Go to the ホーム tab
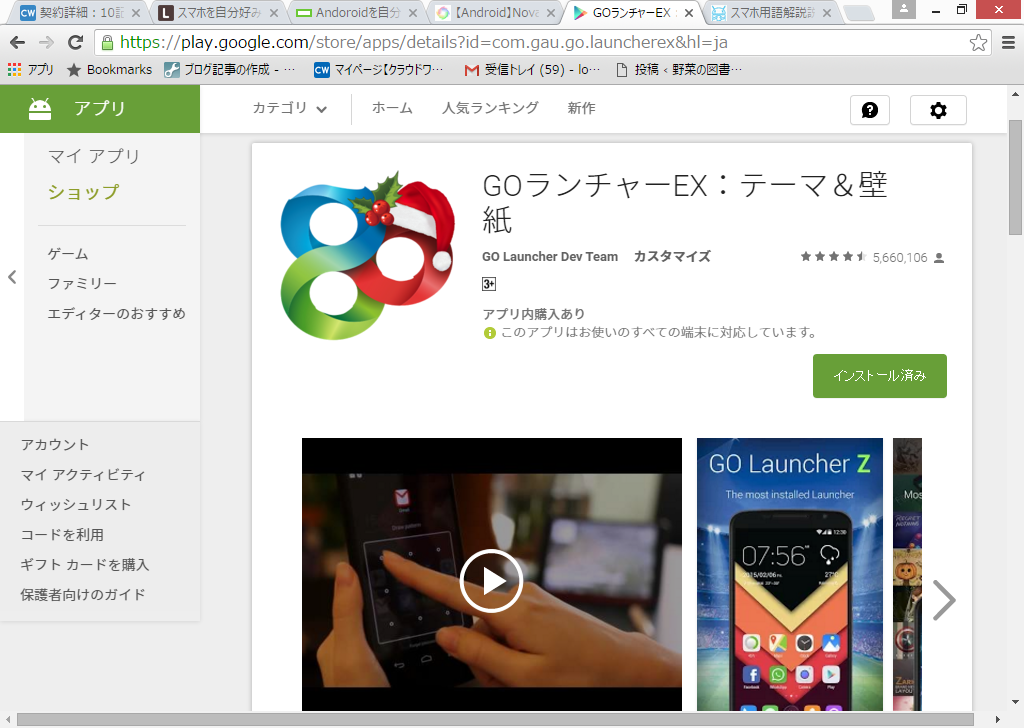Screen dimensions: 1024x728 click(392, 108)
